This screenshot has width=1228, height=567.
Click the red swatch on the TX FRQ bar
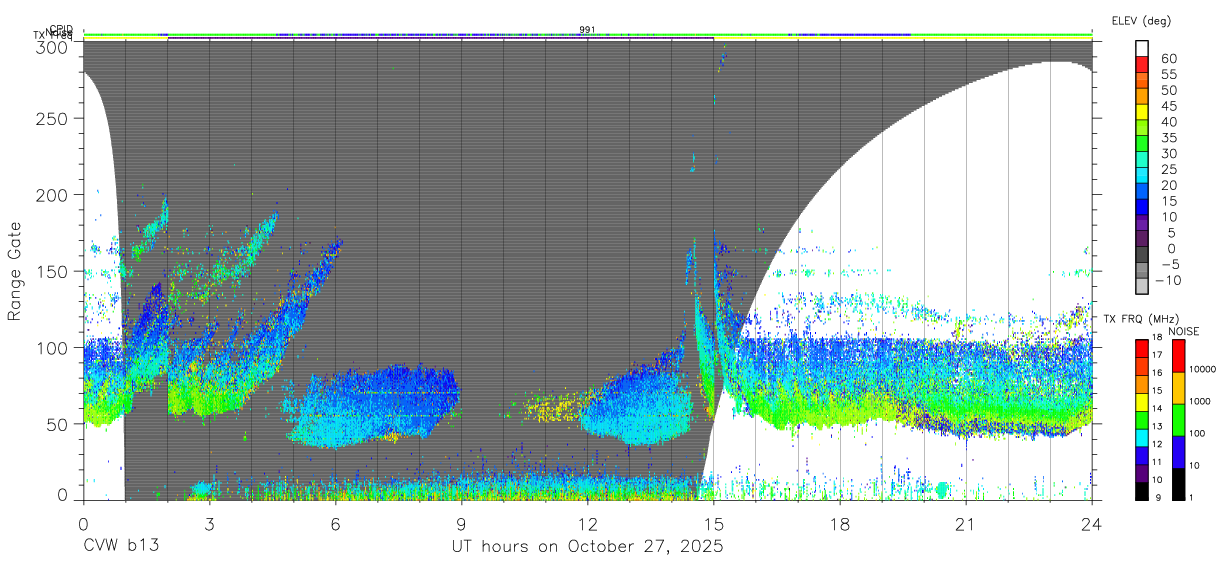[1142, 348]
